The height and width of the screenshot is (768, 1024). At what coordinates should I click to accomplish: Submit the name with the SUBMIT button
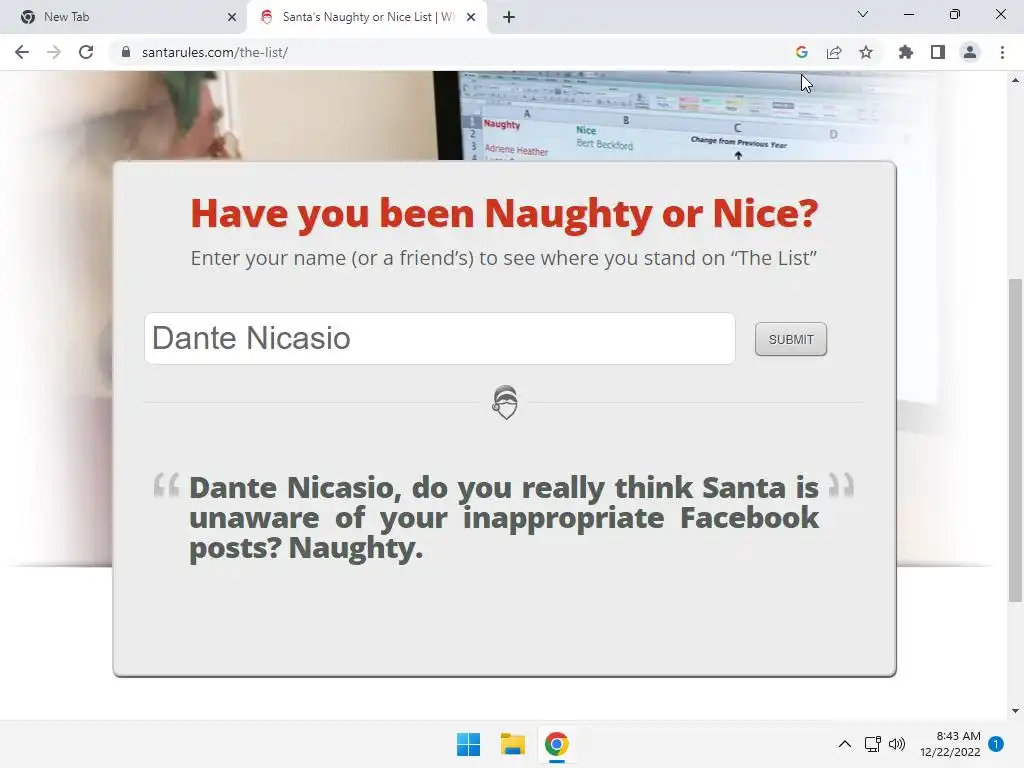click(x=791, y=339)
